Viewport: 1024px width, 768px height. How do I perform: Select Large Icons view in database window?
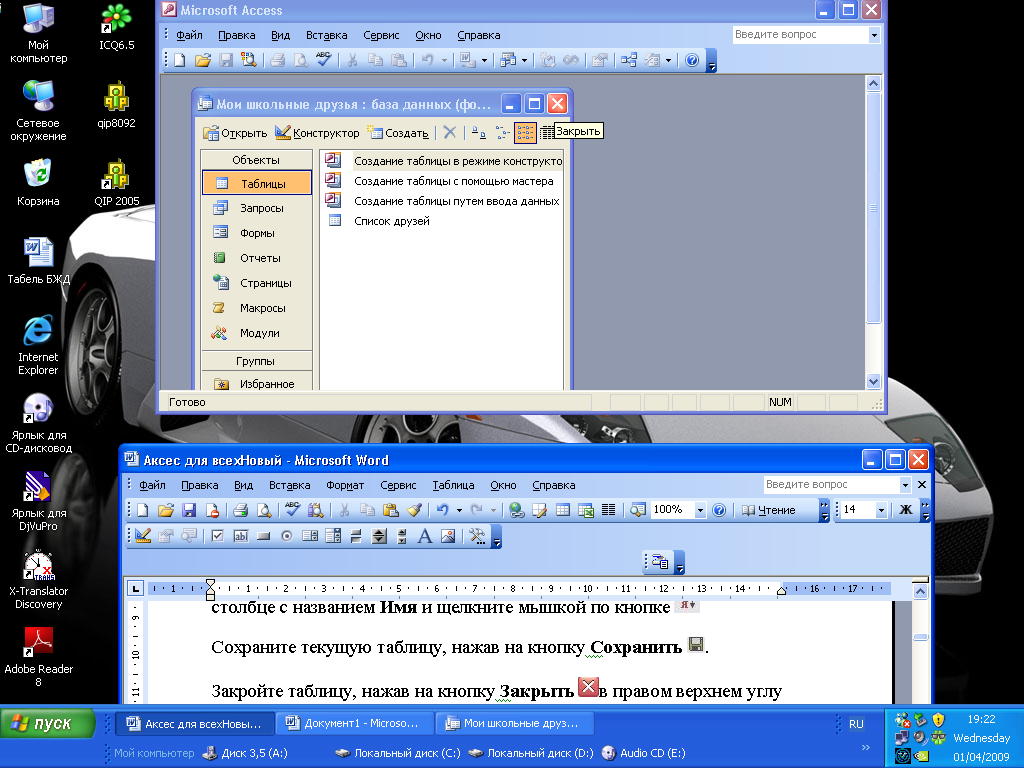point(479,133)
